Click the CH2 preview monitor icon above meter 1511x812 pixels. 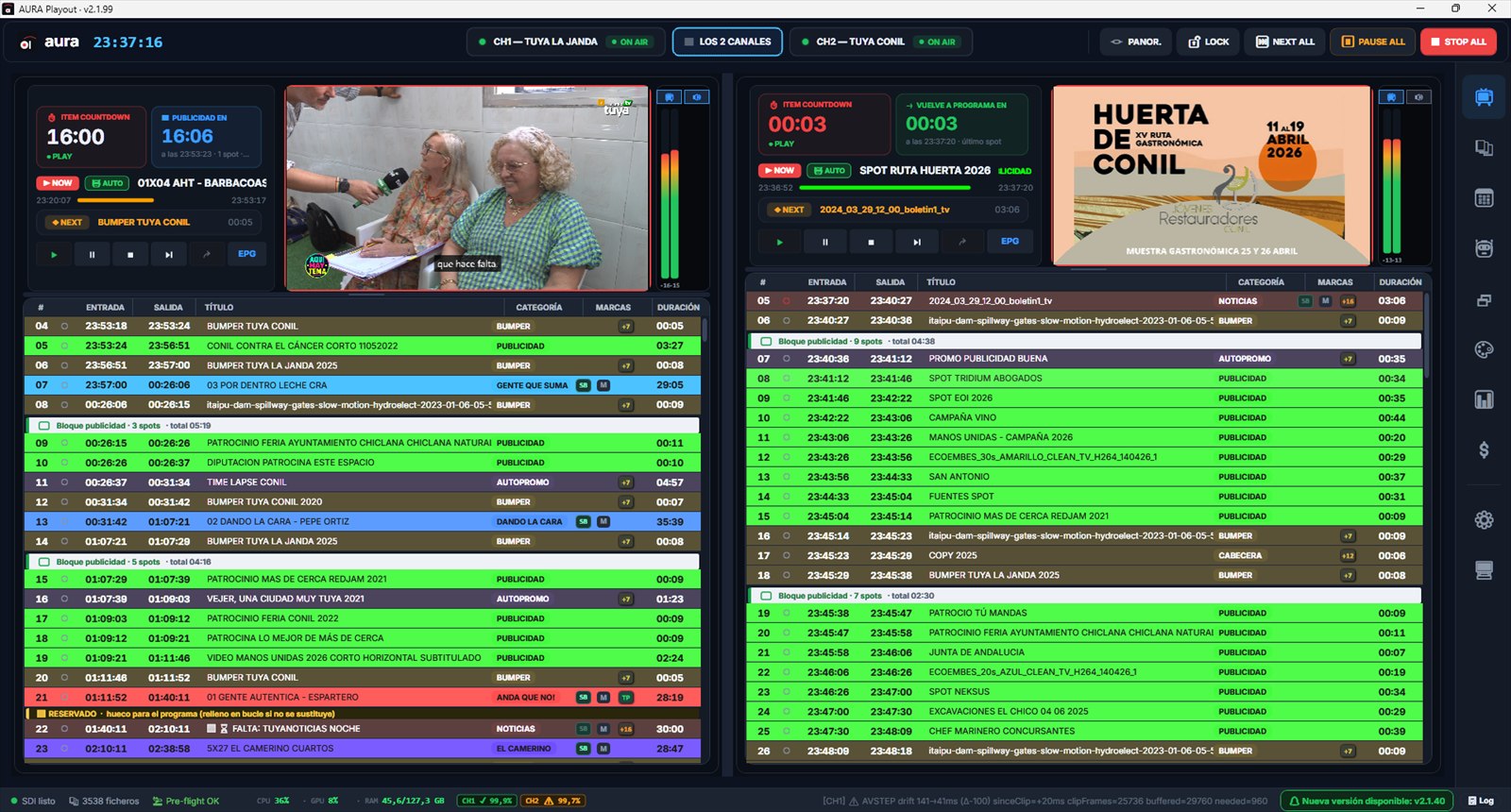pos(1390,97)
